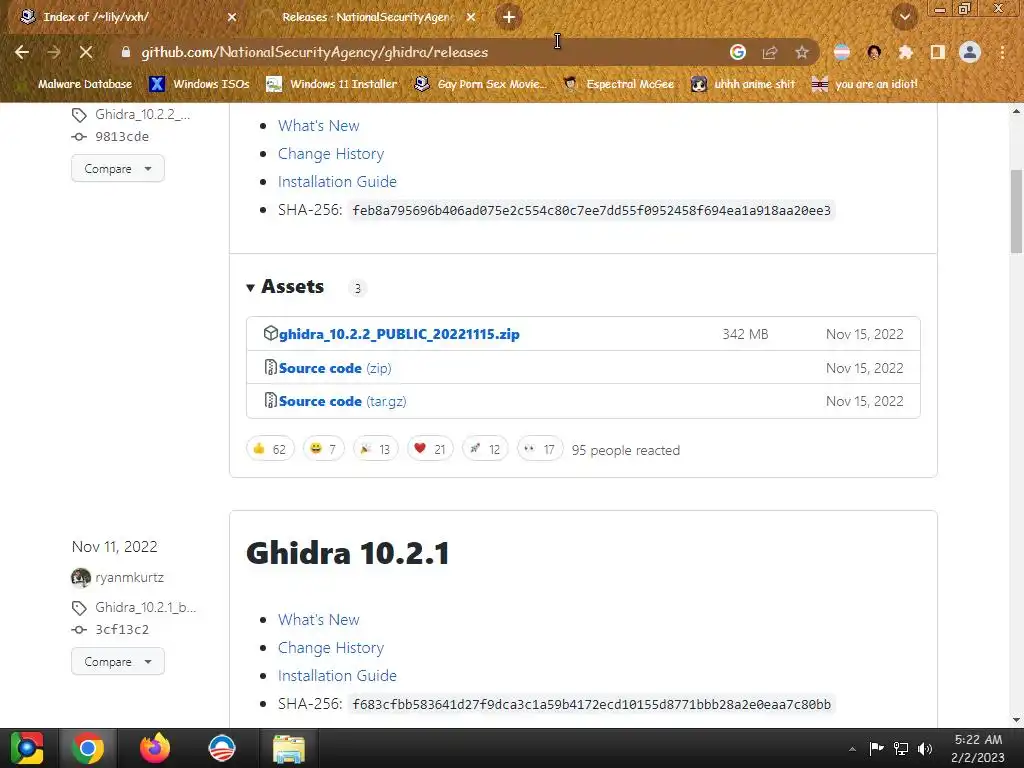Image resolution: width=1024 pixels, height=768 pixels.
Task: Open Windows 11 Installer bookmark
Action: [x=332, y=84]
